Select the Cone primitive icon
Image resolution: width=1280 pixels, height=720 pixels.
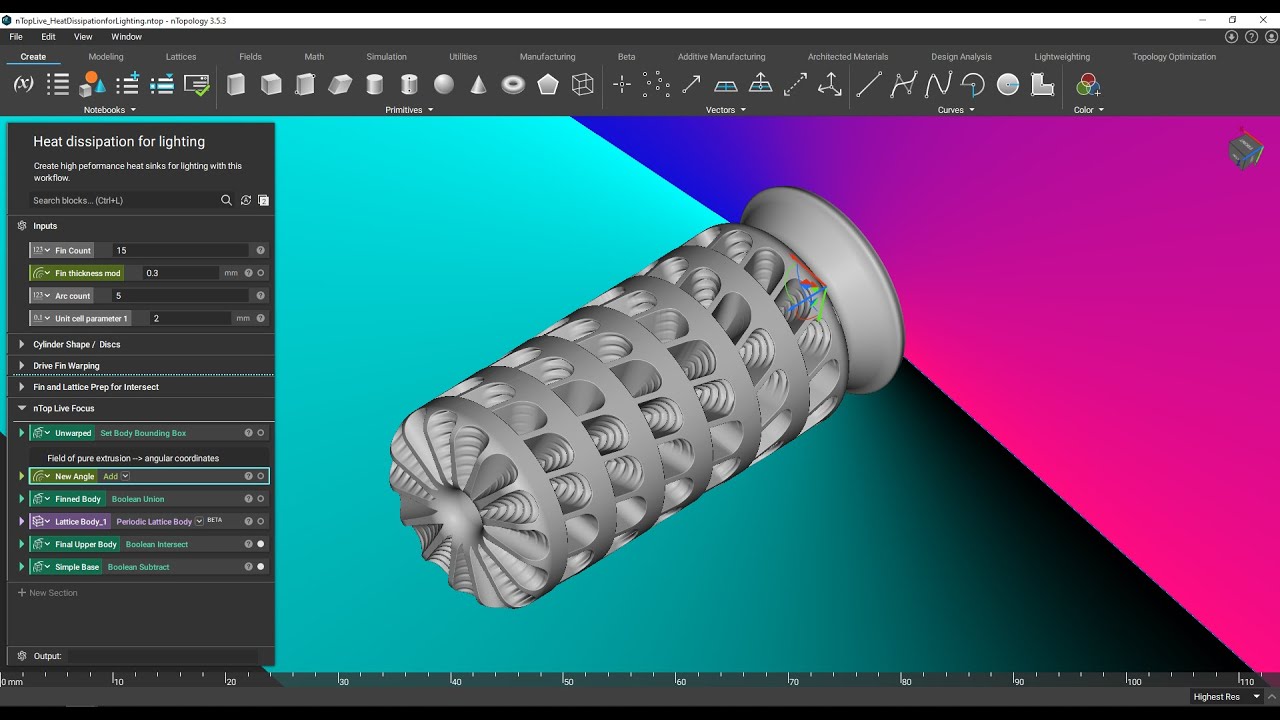(x=478, y=84)
